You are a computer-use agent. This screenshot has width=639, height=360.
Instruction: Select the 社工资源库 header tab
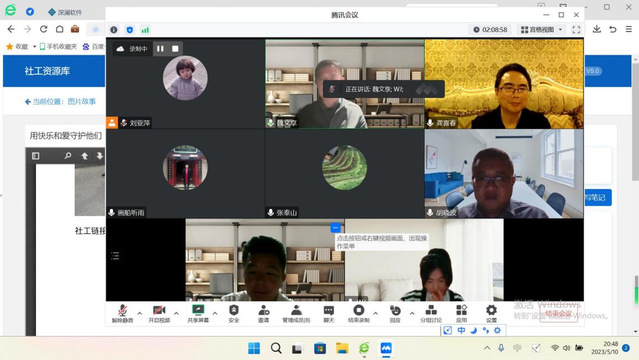[x=47, y=71]
